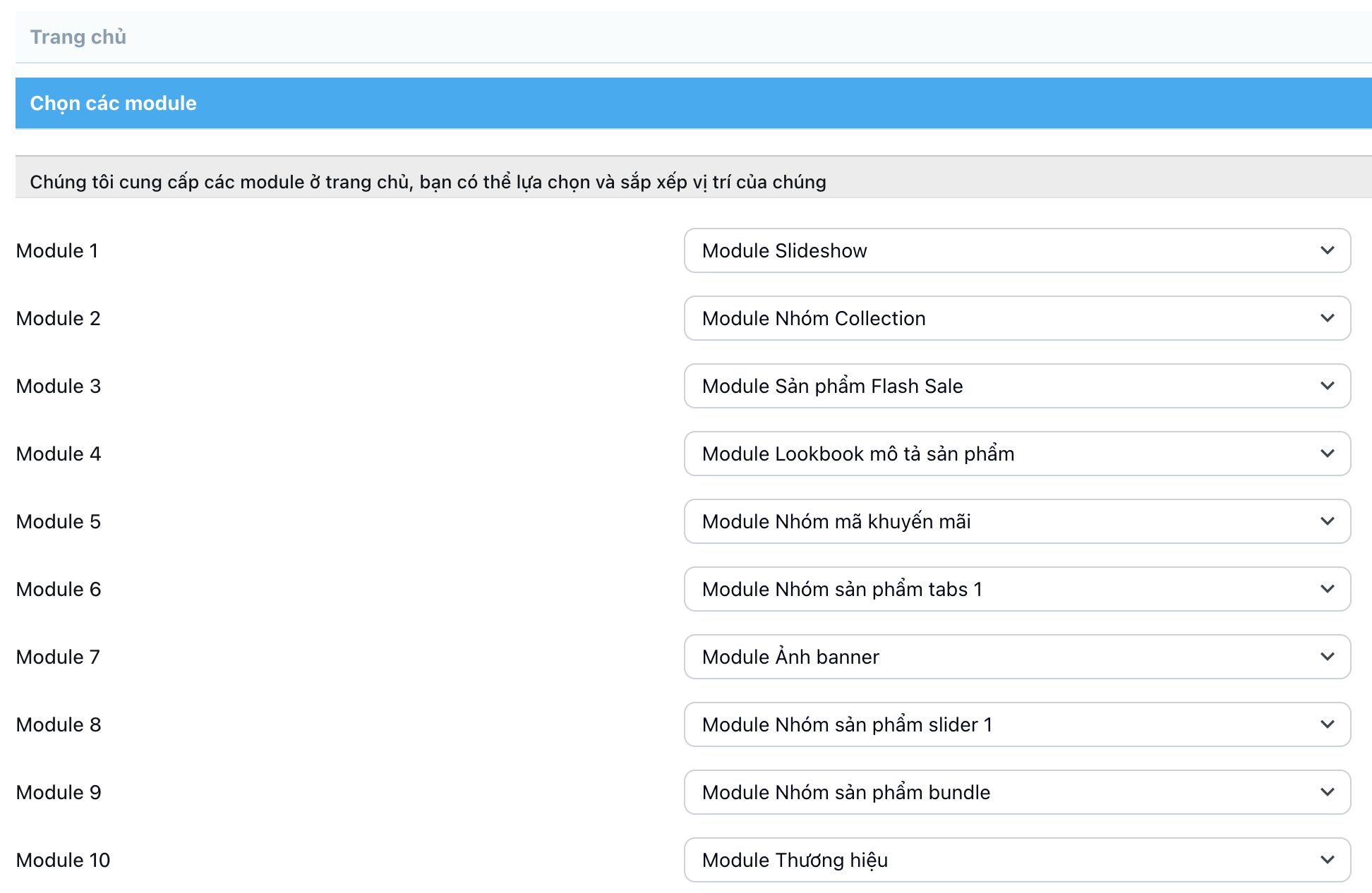Click the Chọn các module section header

pyautogui.click(x=113, y=103)
